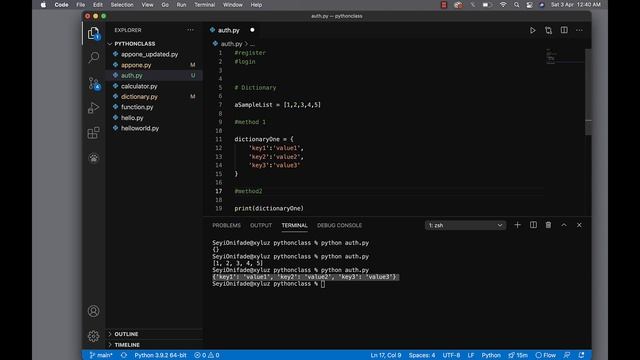Open the Run menu
Screen dimensions: 640x360
[x=181, y=5]
